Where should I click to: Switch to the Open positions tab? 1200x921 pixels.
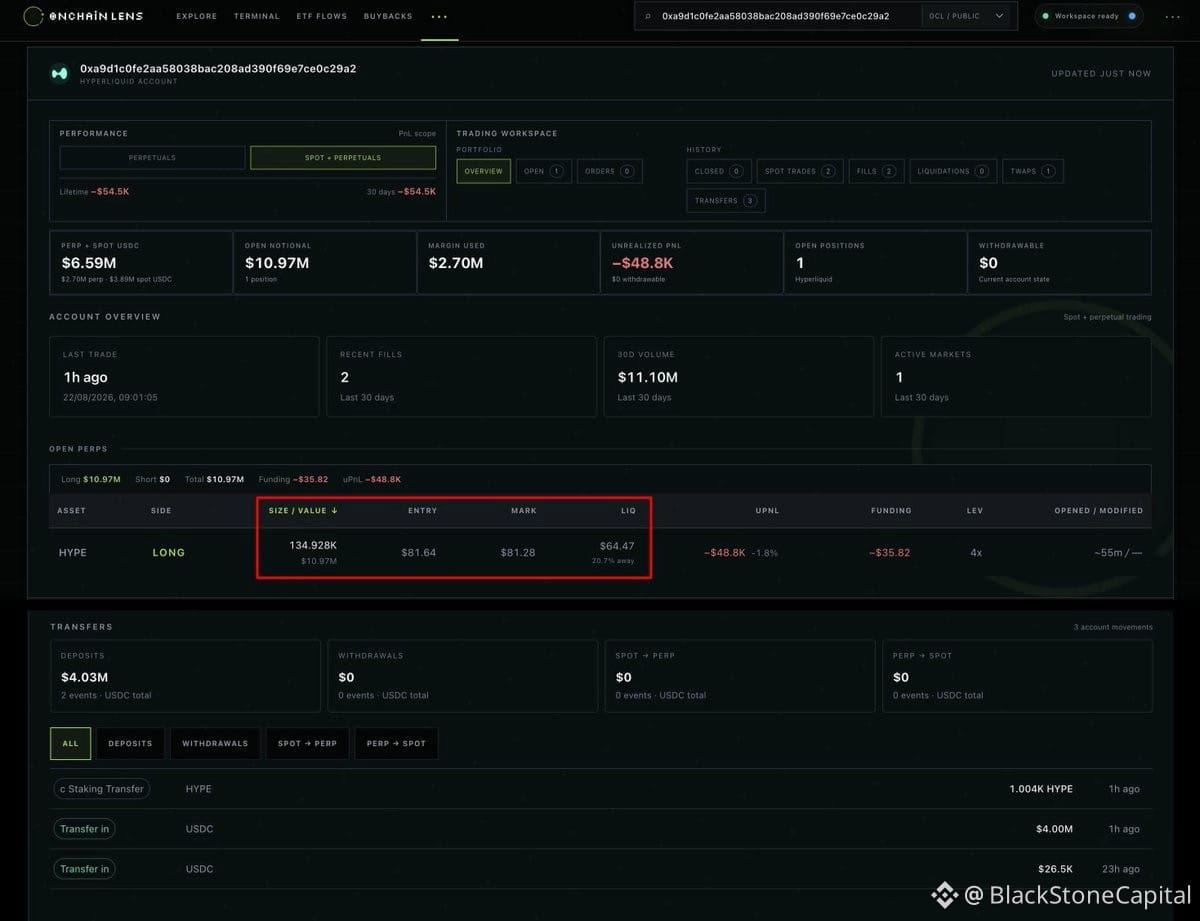click(543, 171)
